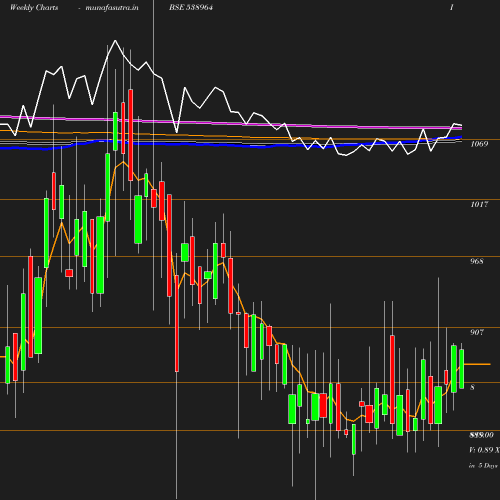Click the 1017 price level label

479,204
